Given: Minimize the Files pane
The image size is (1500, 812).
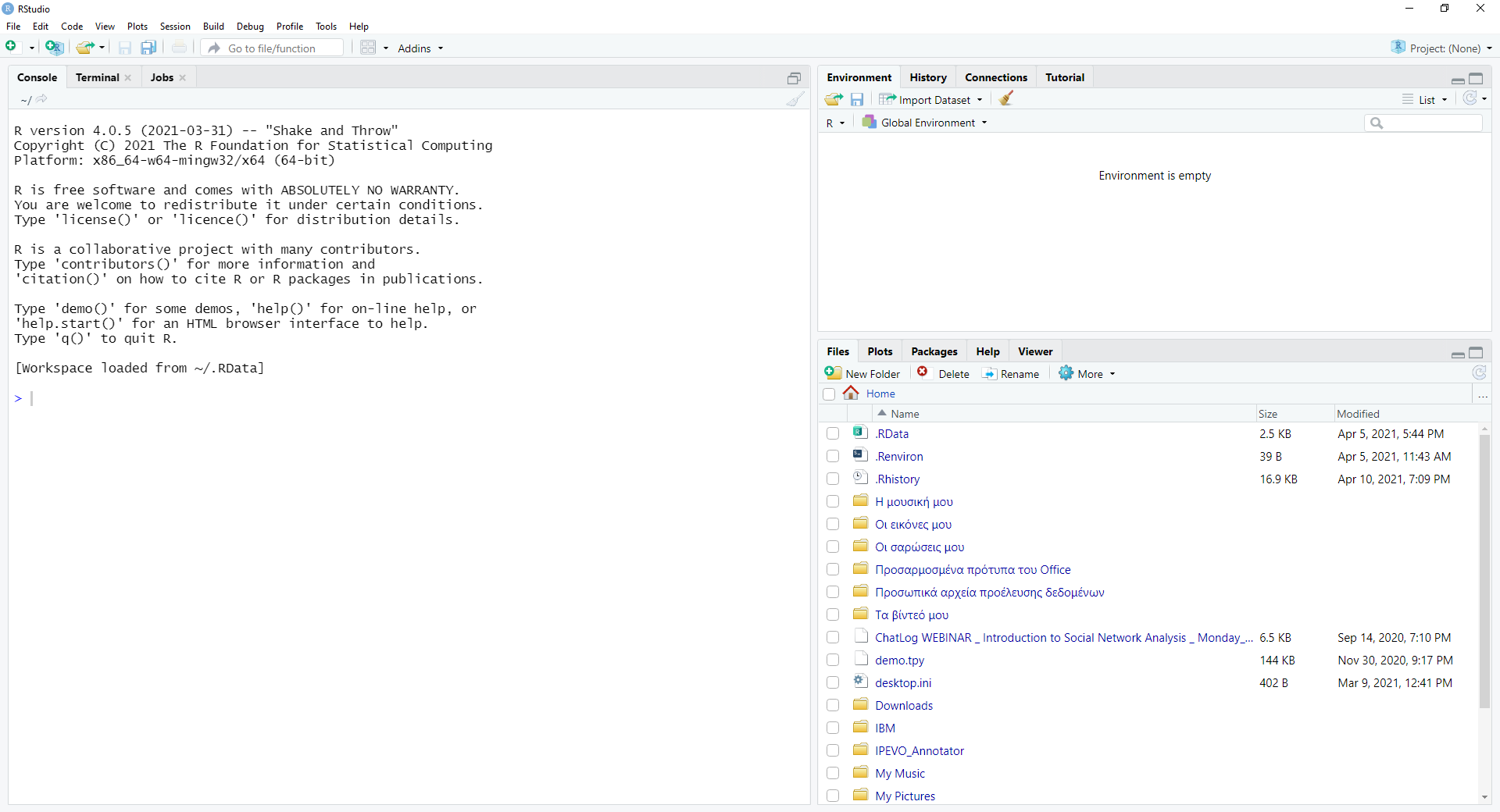Looking at the screenshot, I should 1458,353.
